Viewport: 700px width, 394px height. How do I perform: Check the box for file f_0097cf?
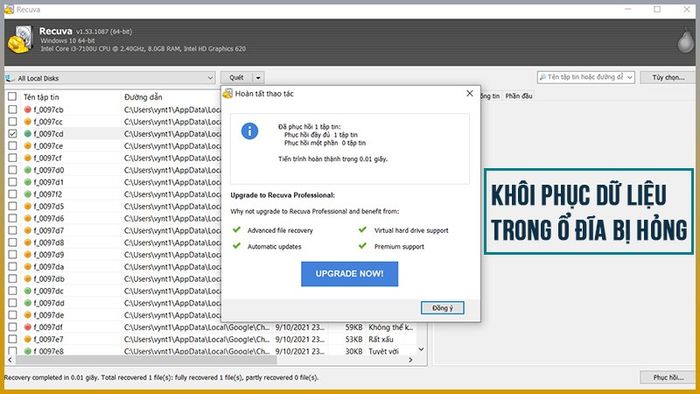12,158
